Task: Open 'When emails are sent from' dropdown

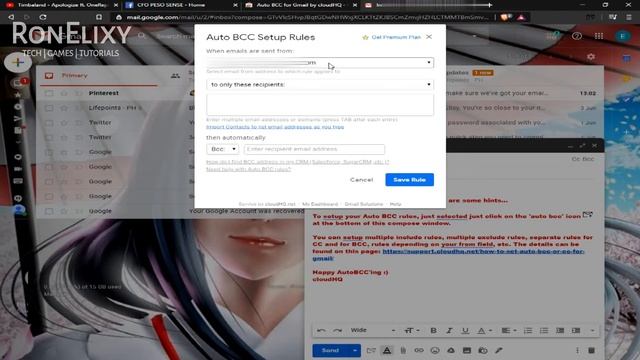Action: (320, 62)
